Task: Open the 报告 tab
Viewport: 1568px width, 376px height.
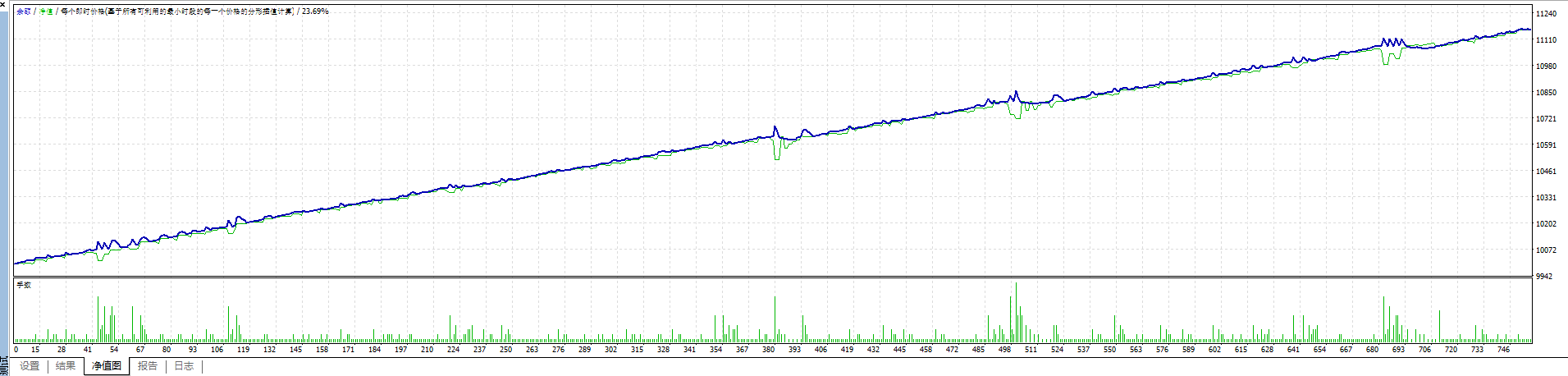Action: 148,366
